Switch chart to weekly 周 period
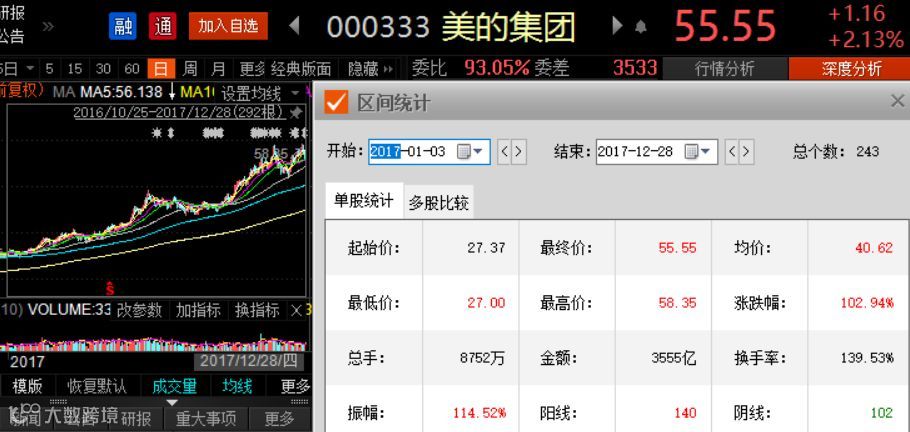 [190, 69]
